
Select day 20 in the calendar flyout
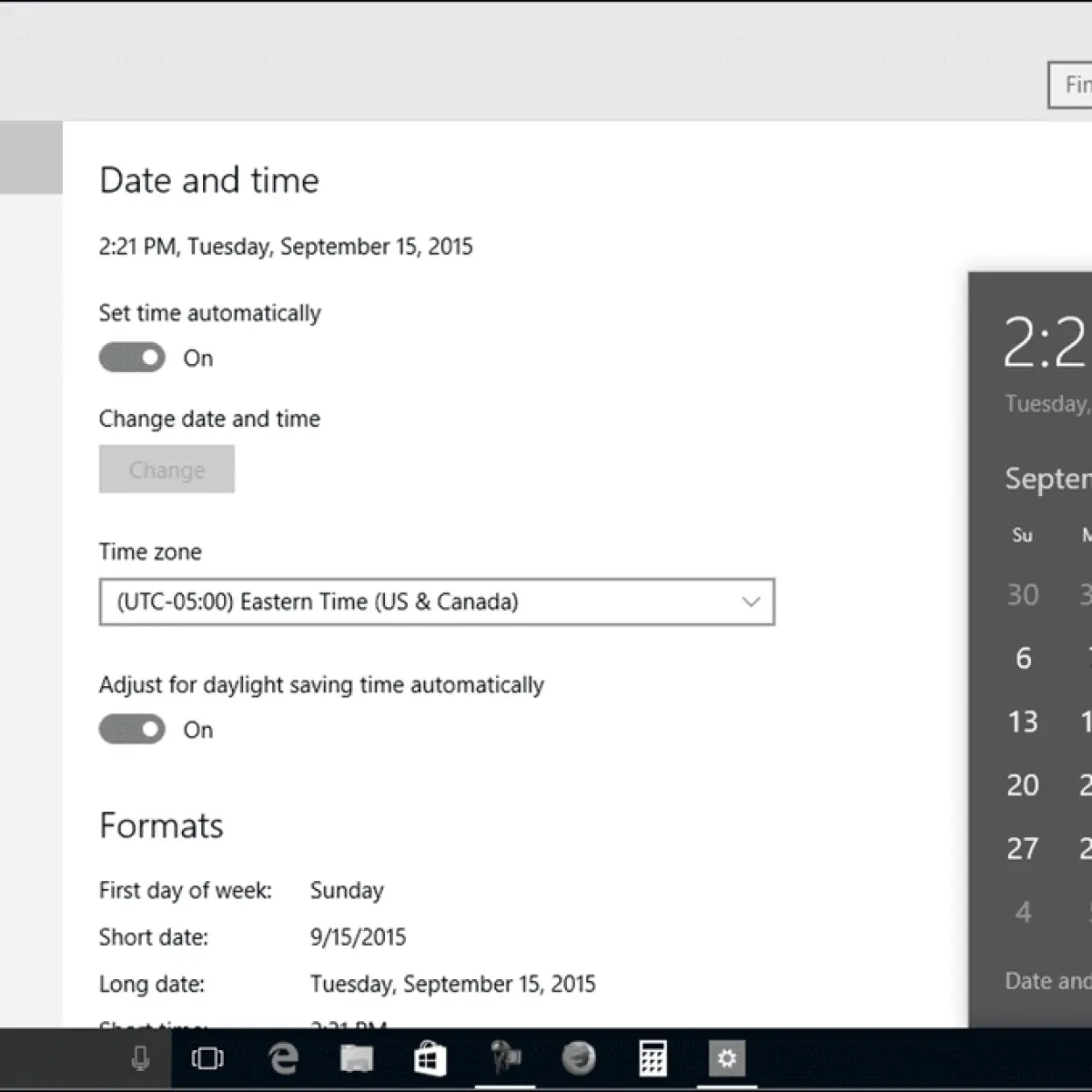(1023, 784)
